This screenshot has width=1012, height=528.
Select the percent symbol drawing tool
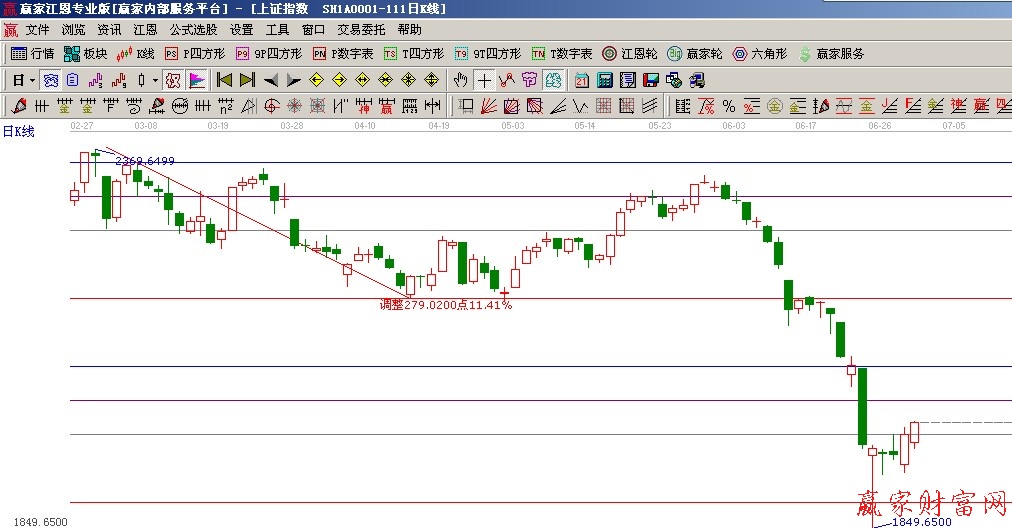728,106
